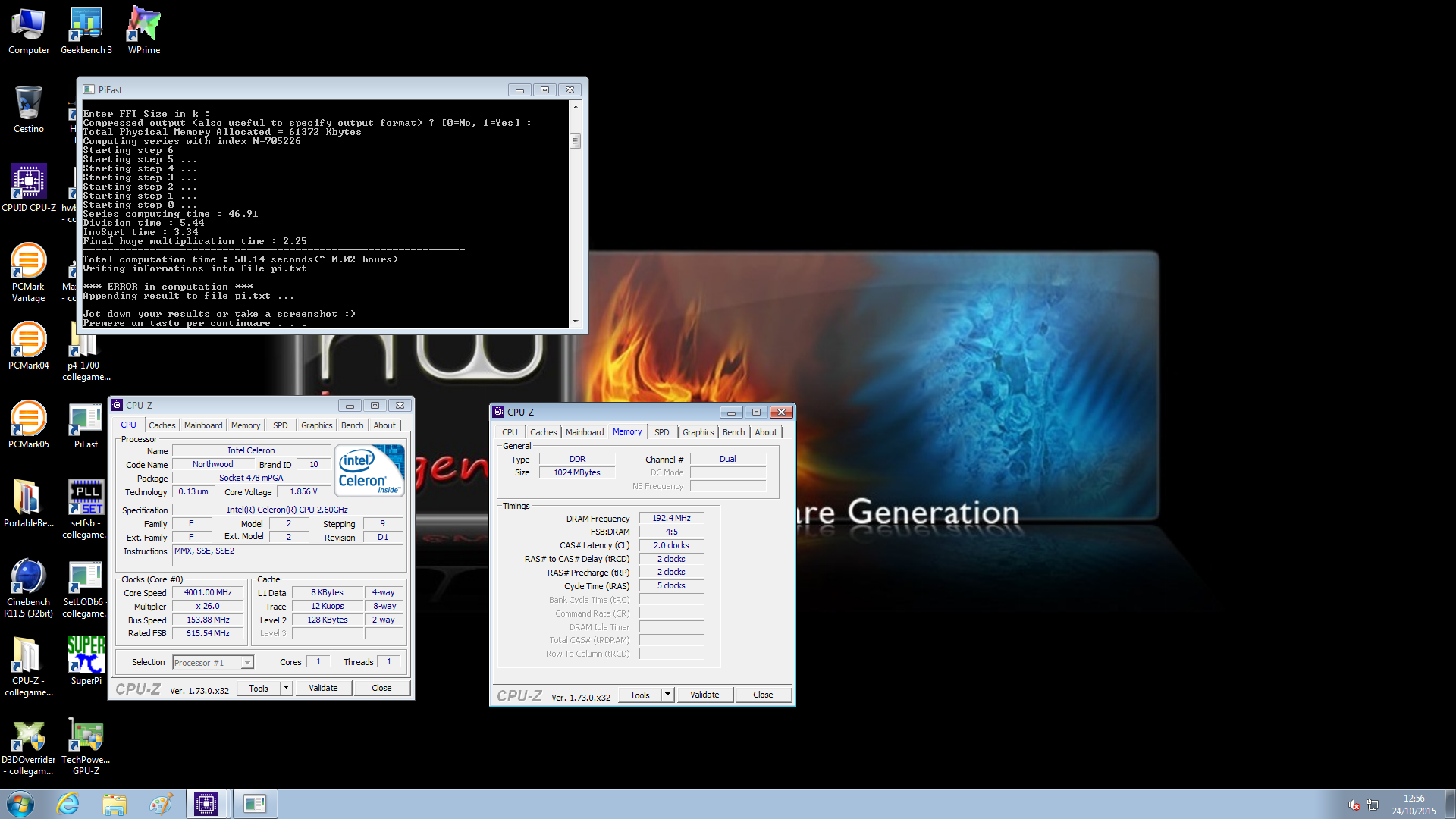Open About tab in right CPU-Z window
1456x819 pixels.
(x=766, y=432)
